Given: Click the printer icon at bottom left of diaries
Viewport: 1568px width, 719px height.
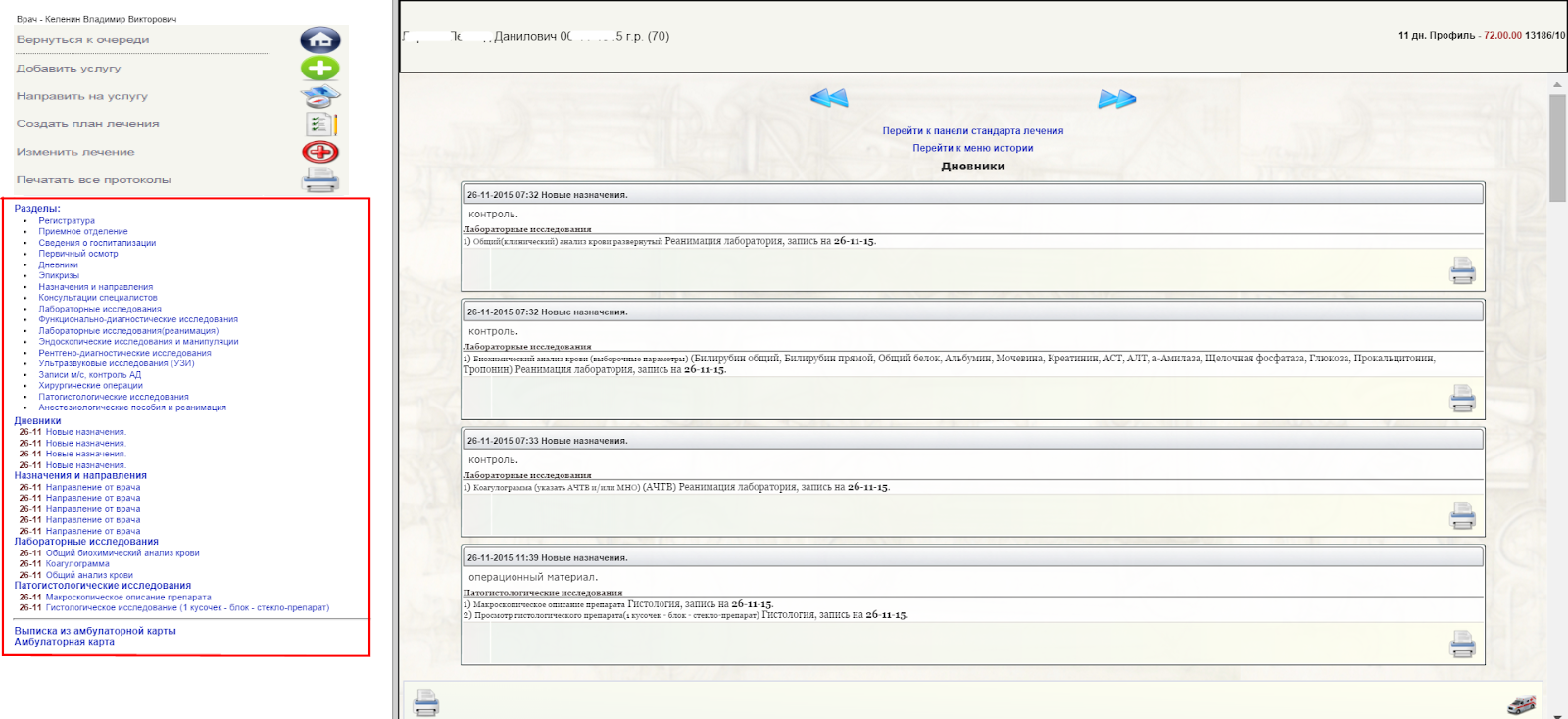Looking at the screenshot, I should coord(426,702).
